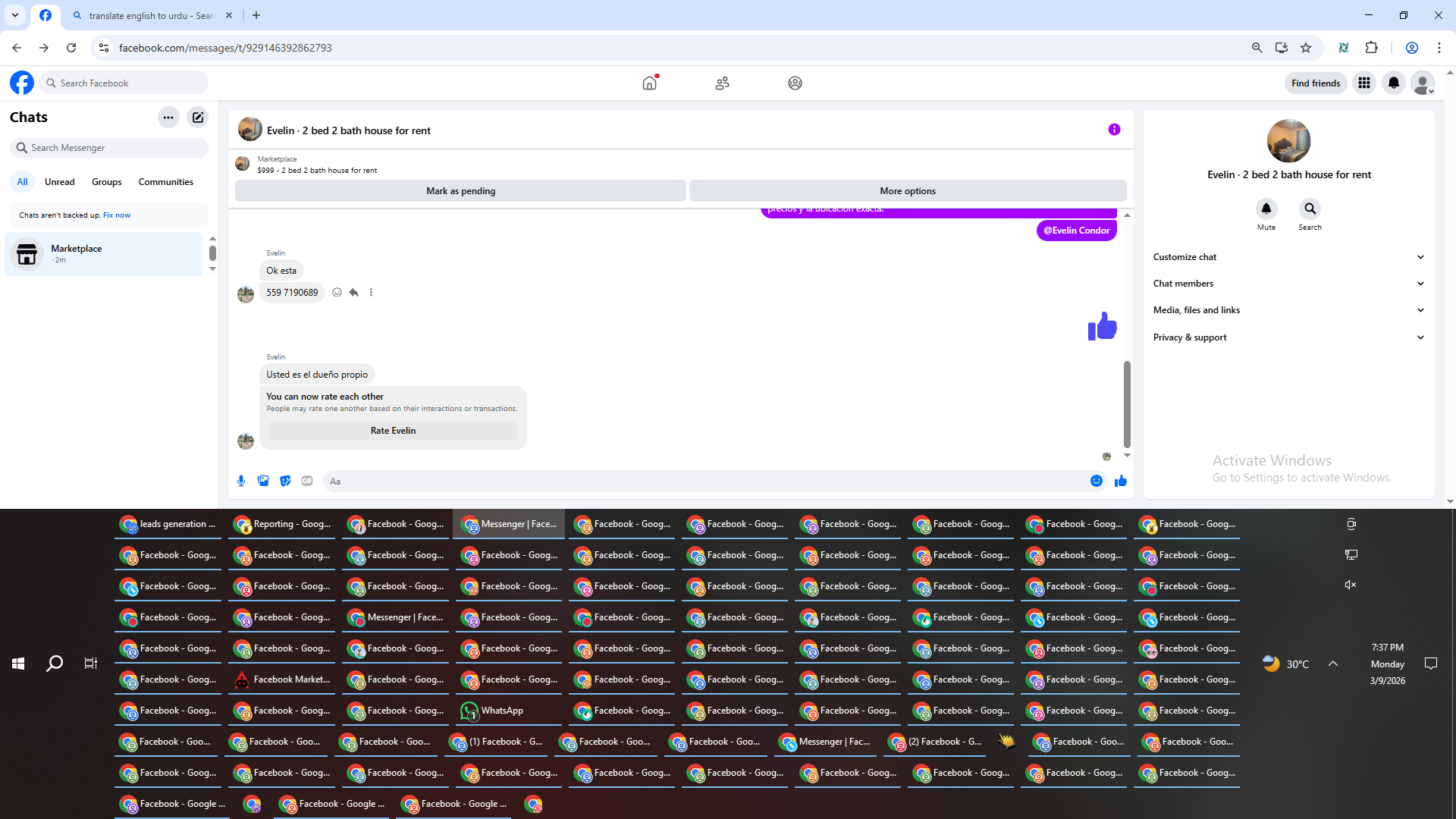The width and height of the screenshot is (1456, 819).
Task: Attach a photo using the image icon
Action: [x=263, y=481]
